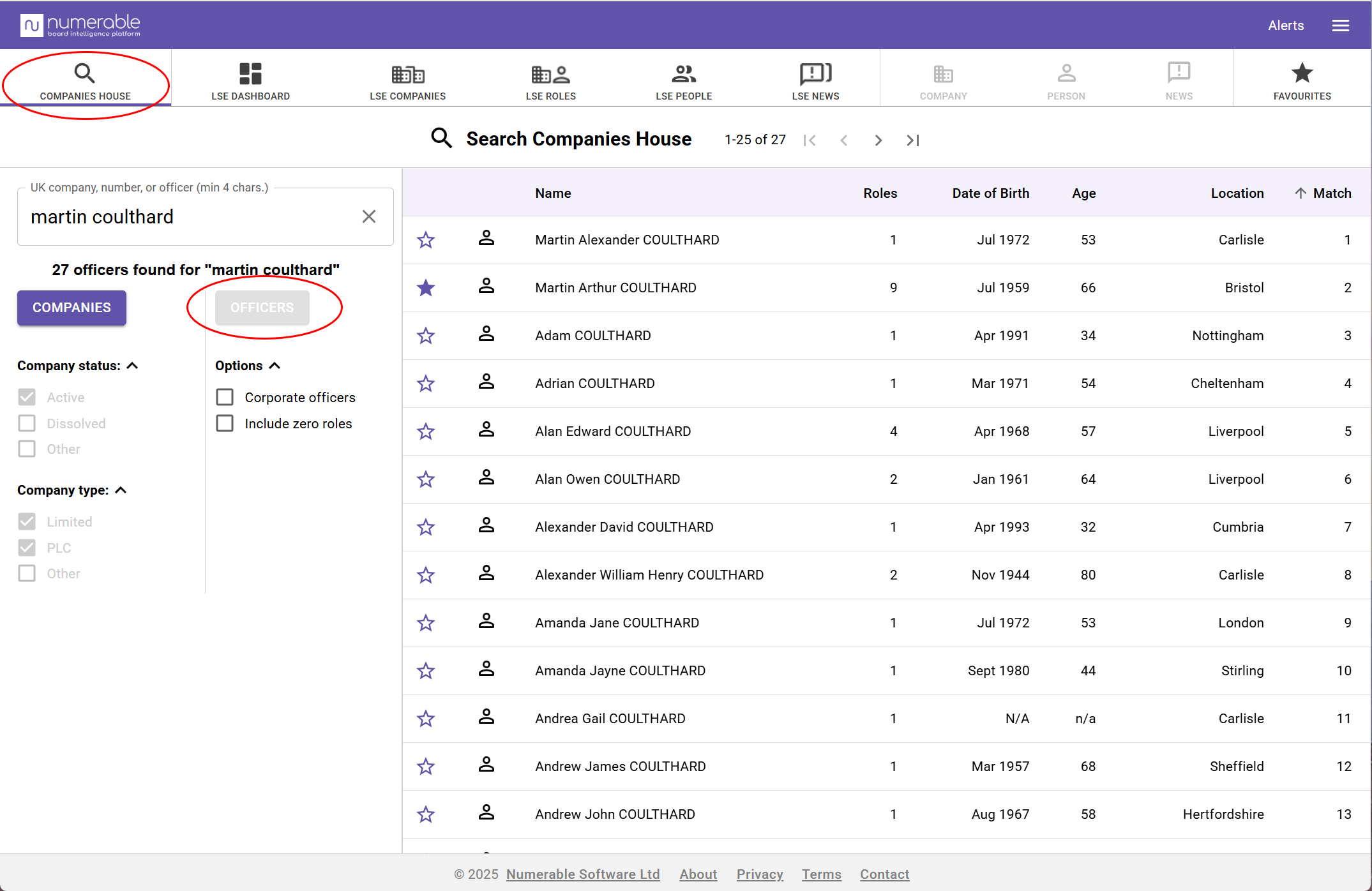Open the LSE Dashboard tab

coord(250,82)
